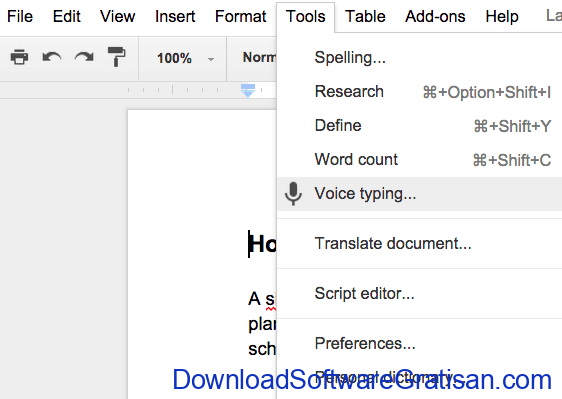Choose Translate document... menu entry
The image size is (562, 399).
tap(419, 243)
